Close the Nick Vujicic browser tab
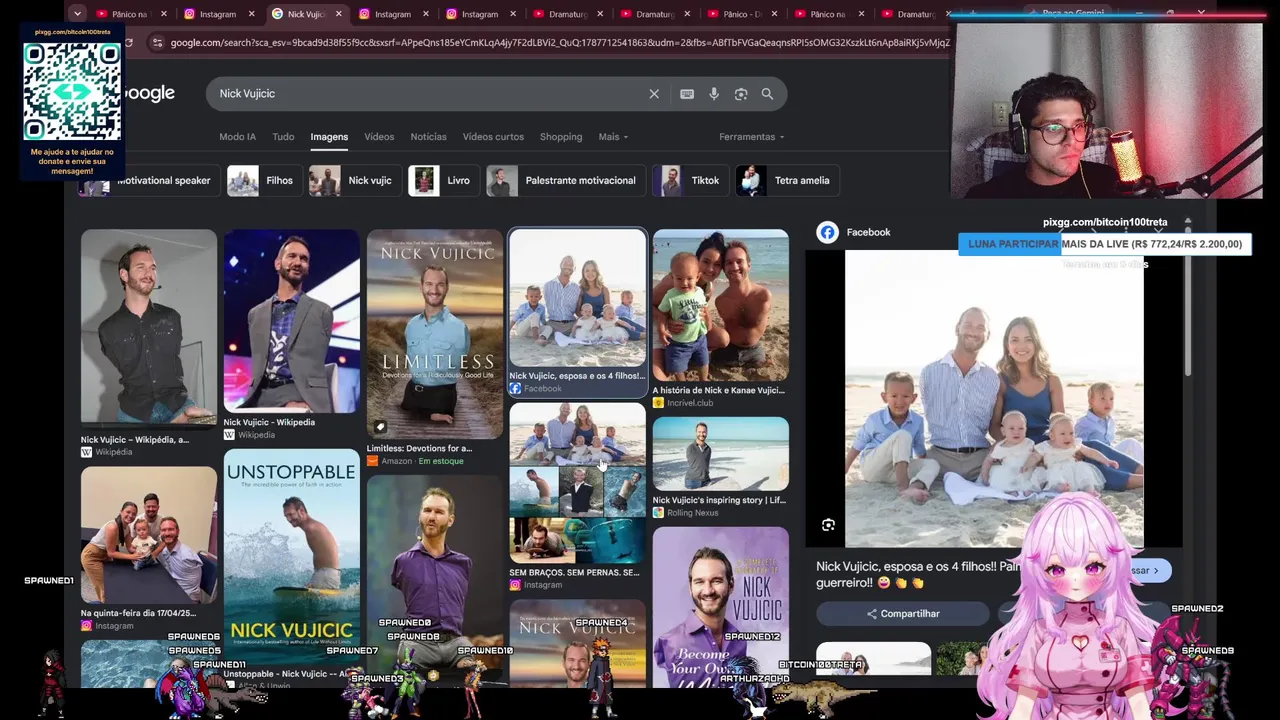1280x720 pixels. (x=339, y=14)
